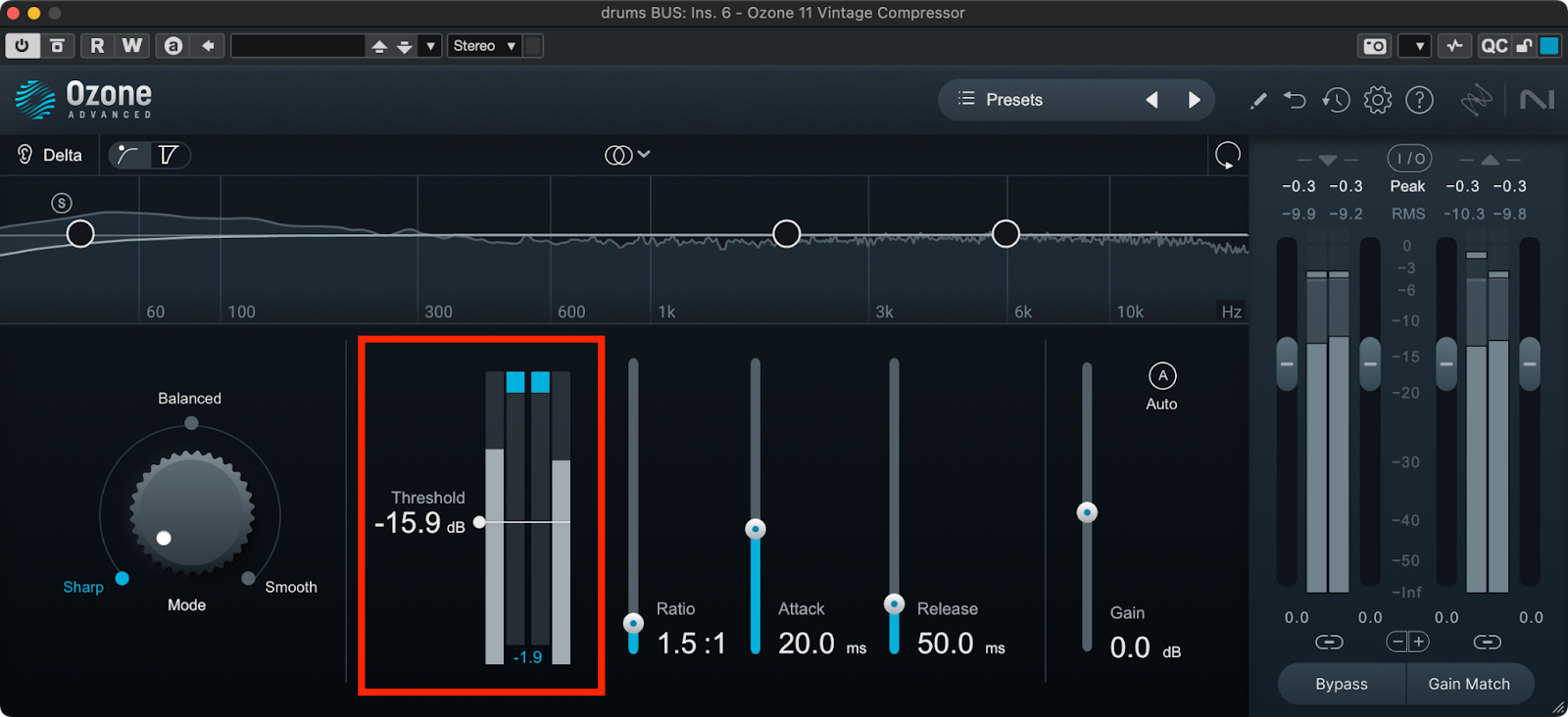Viewport: 1568px width, 717px height.
Task: Toggle Delta listen mode
Action: point(50,155)
